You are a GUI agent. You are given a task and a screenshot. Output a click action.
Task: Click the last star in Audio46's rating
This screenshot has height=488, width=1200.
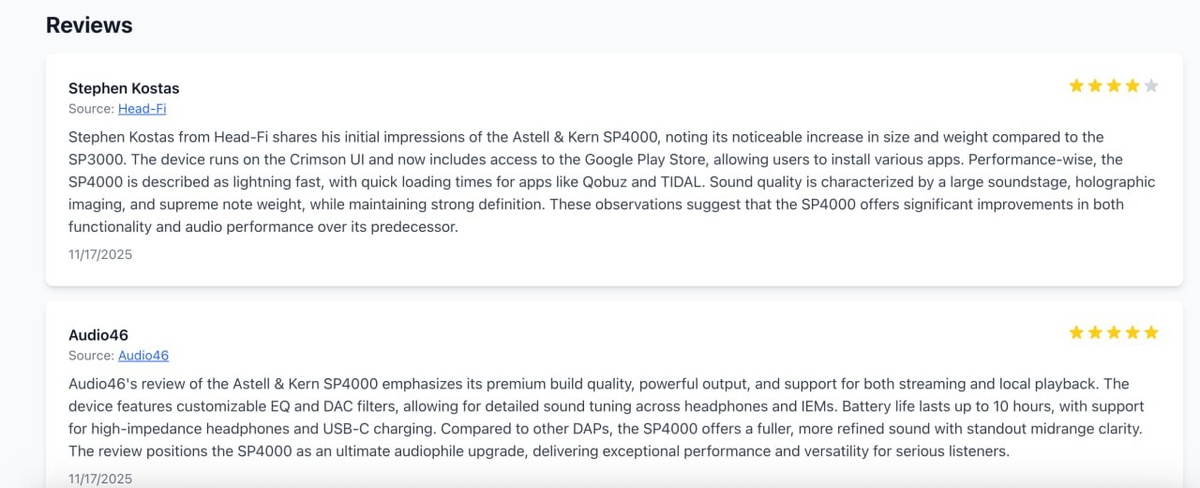pos(1151,332)
